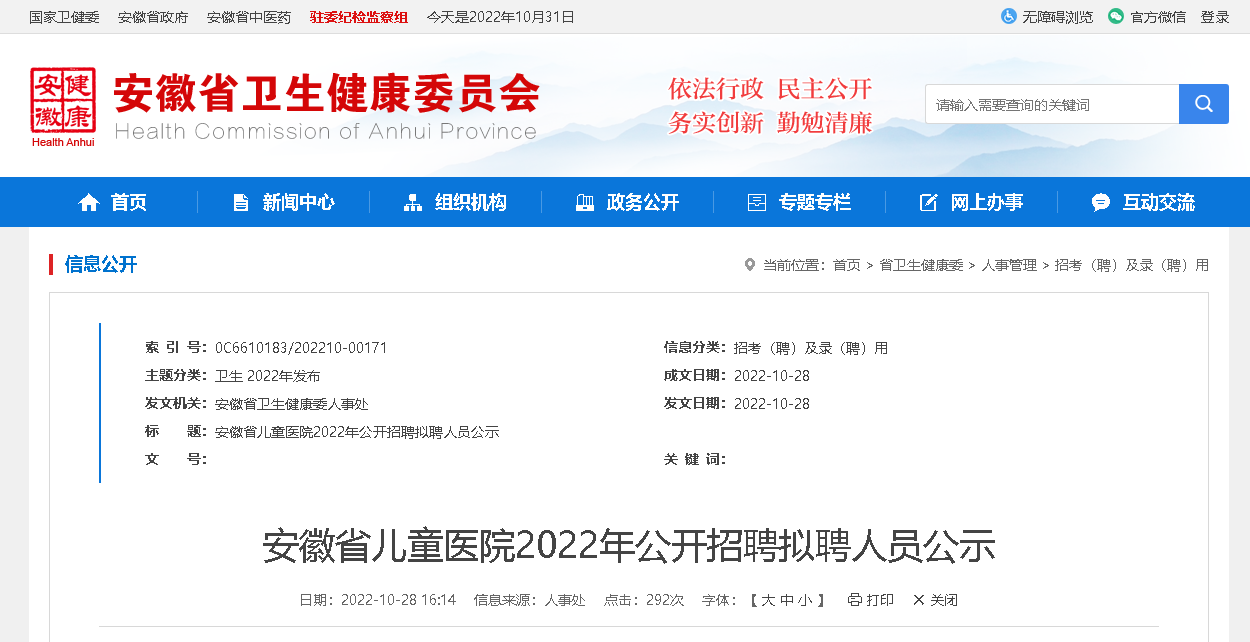The width and height of the screenshot is (1250, 642).
Task: Click the magnifier search button
Action: point(1203,104)
